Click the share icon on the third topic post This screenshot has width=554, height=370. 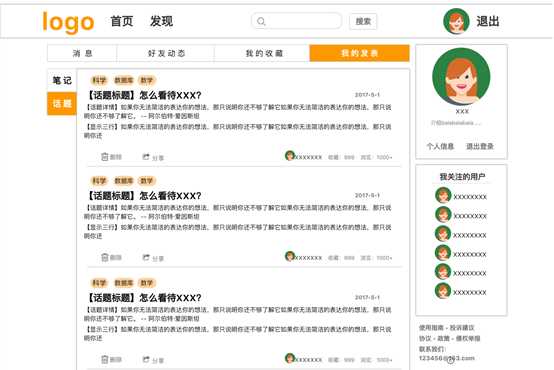click(x=146, y=359)
